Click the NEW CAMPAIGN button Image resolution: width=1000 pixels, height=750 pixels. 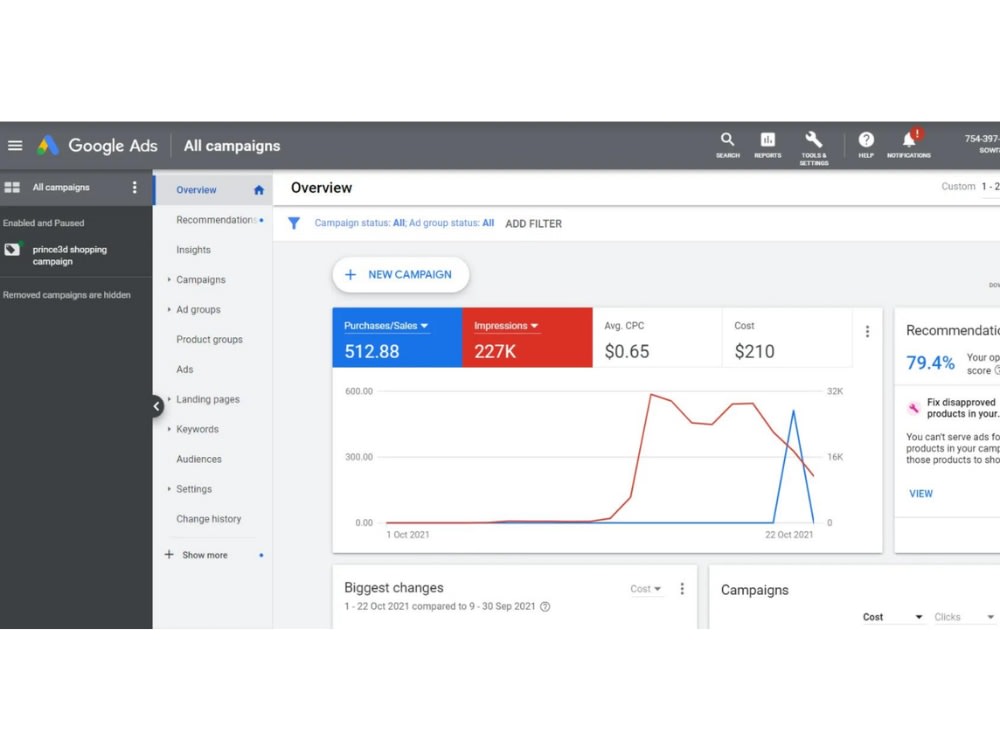pos(401,275)
